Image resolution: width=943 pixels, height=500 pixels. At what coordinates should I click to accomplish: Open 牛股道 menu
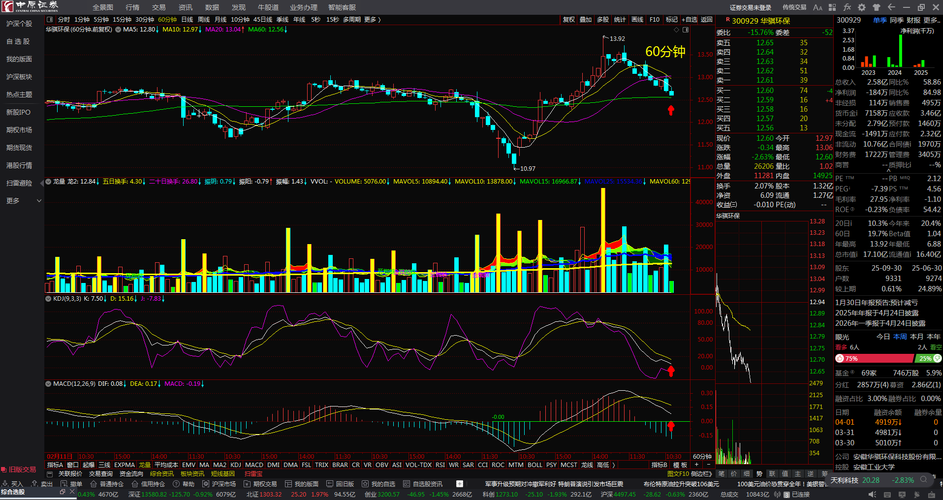click(x=268, y=7)
